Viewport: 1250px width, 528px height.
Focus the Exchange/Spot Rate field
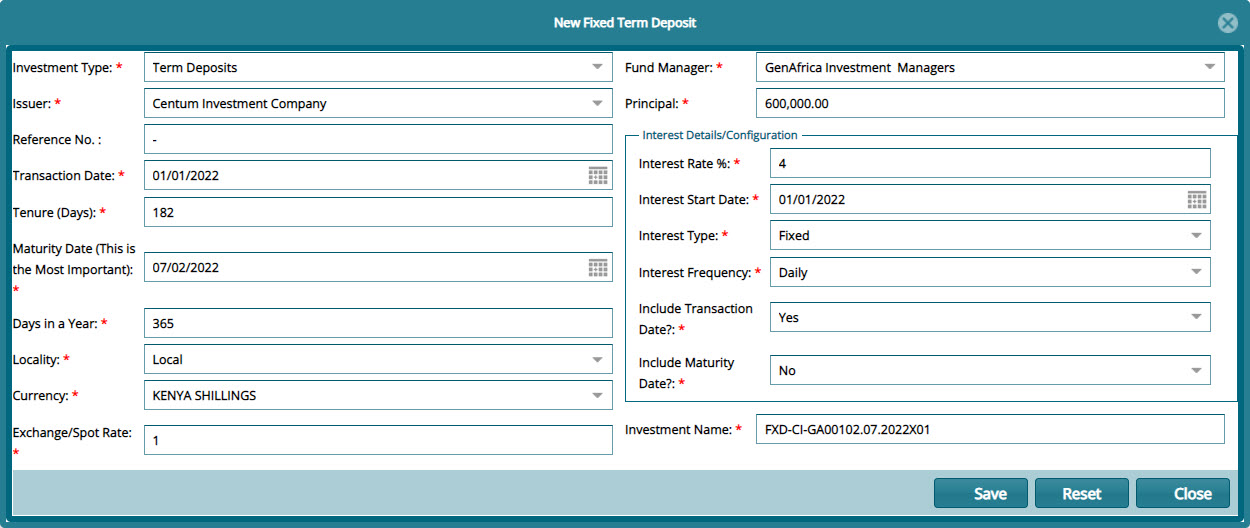coord(378,440)
